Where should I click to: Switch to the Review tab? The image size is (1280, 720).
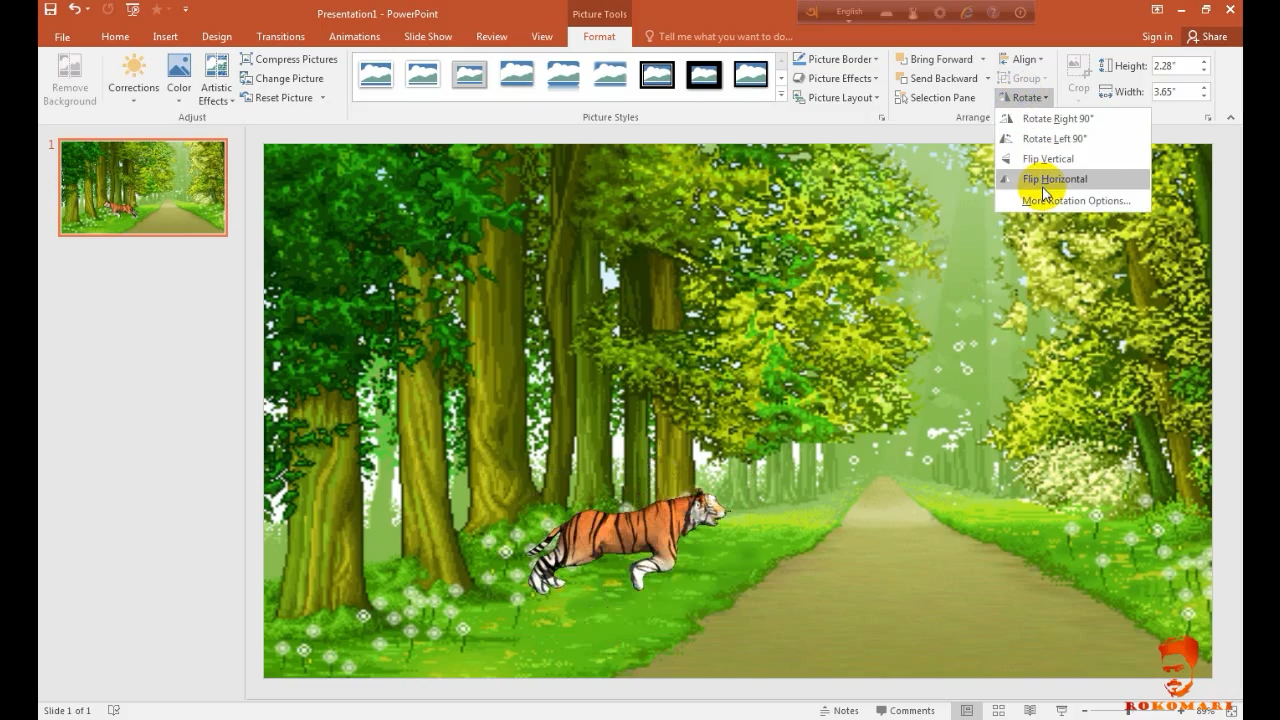pos(492,37)
